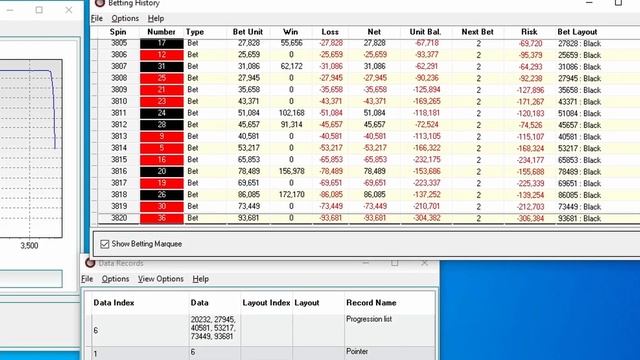Click the Spin column header
Image resolution: width=640 pixels, height=360 pixels.
pos(118,32)
